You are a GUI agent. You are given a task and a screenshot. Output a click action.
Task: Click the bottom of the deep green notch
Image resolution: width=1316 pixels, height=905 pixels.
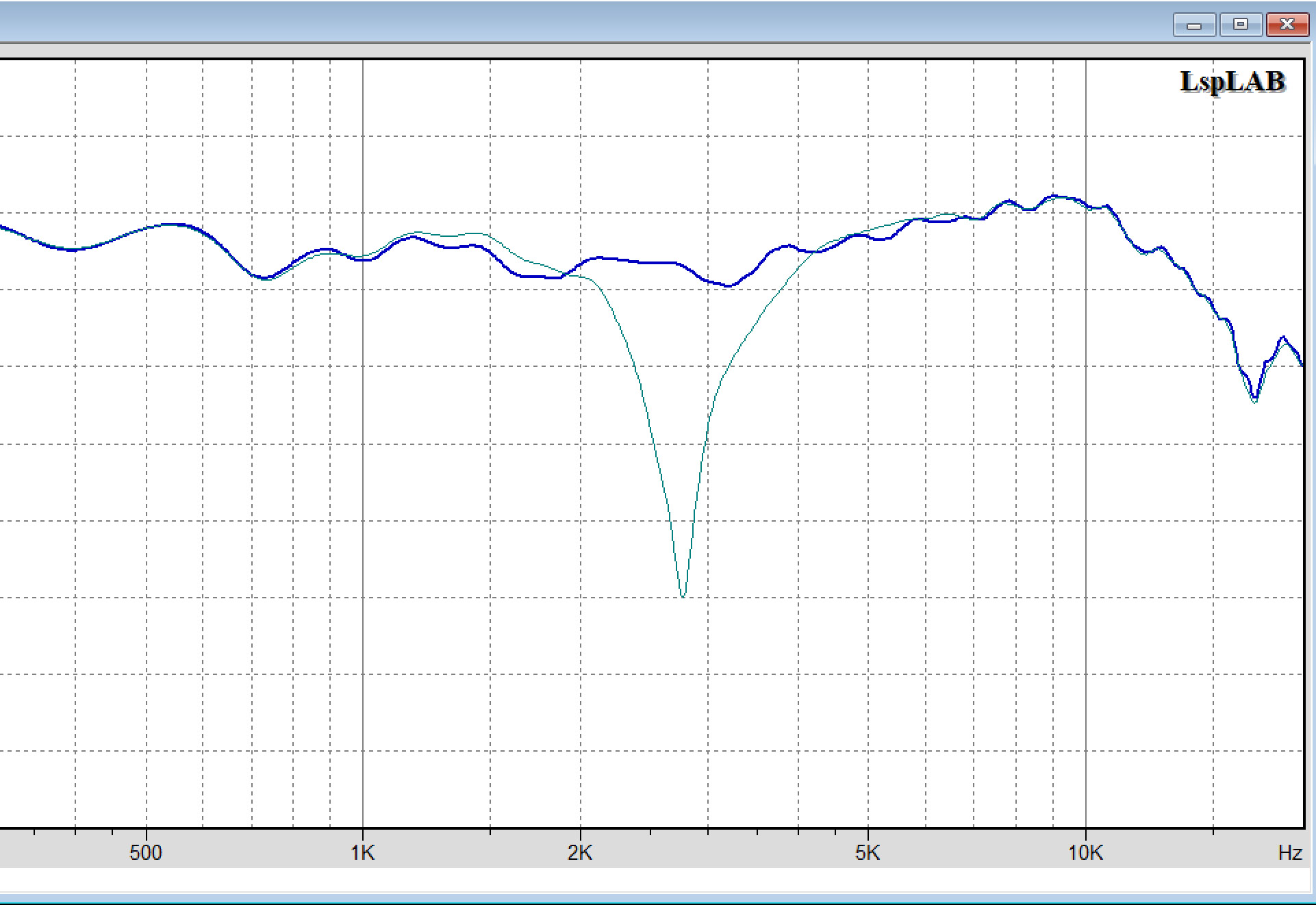pyautogui.click(x=683, y=596)
